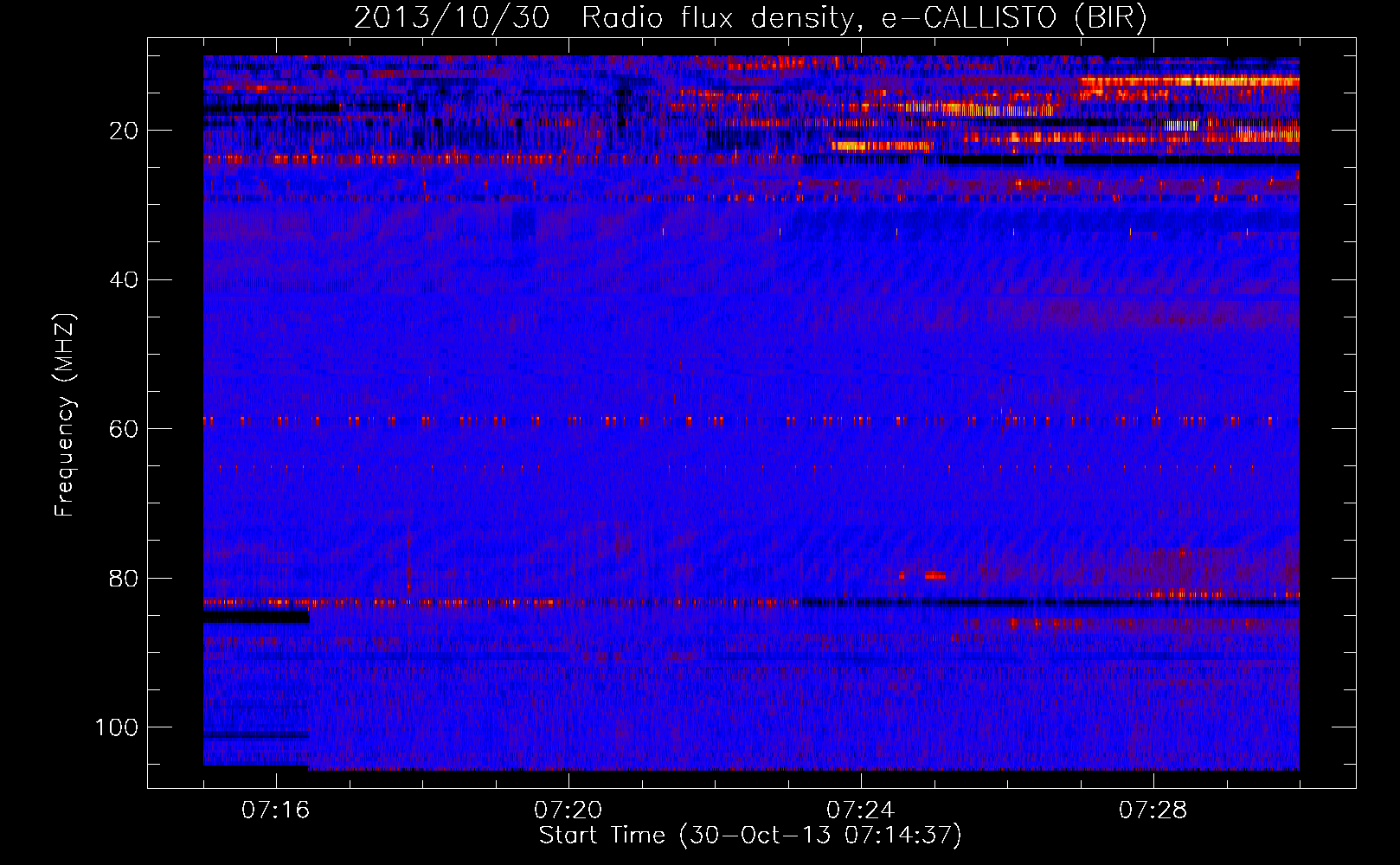Click the 60 MHz frequency tick label

[124, 429]
